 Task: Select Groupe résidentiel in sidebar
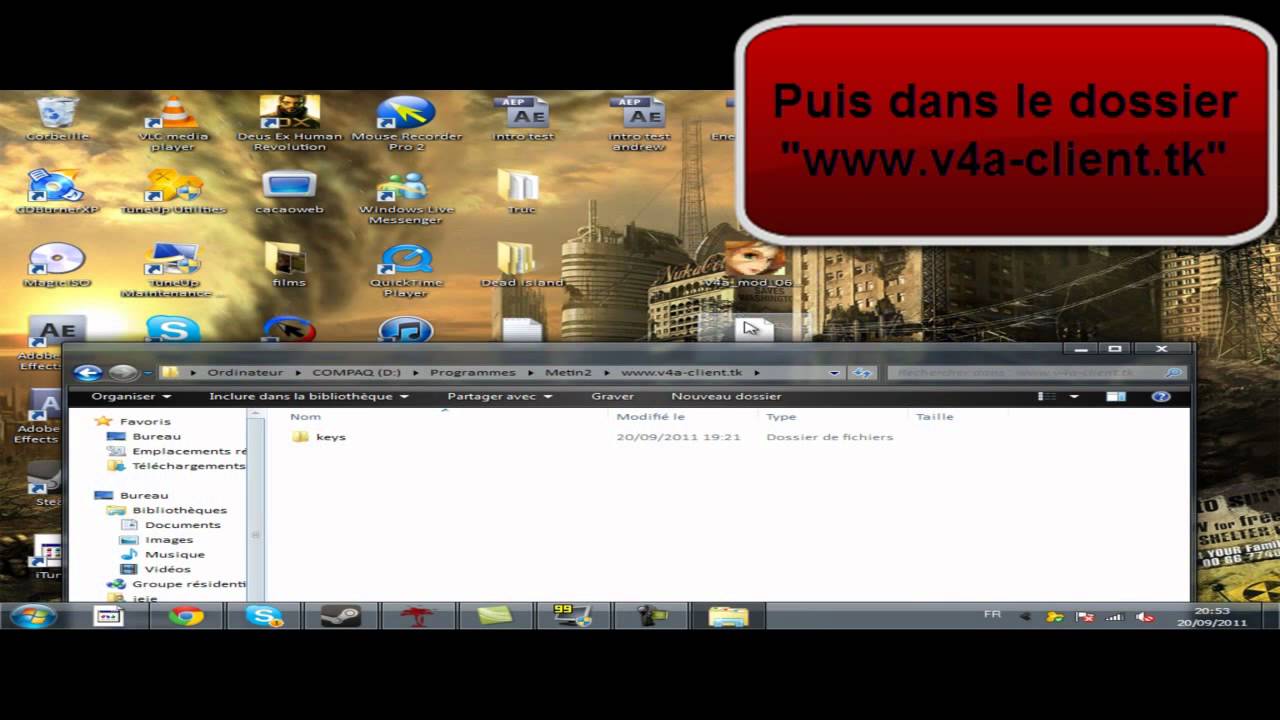click(x=177, y=584)
